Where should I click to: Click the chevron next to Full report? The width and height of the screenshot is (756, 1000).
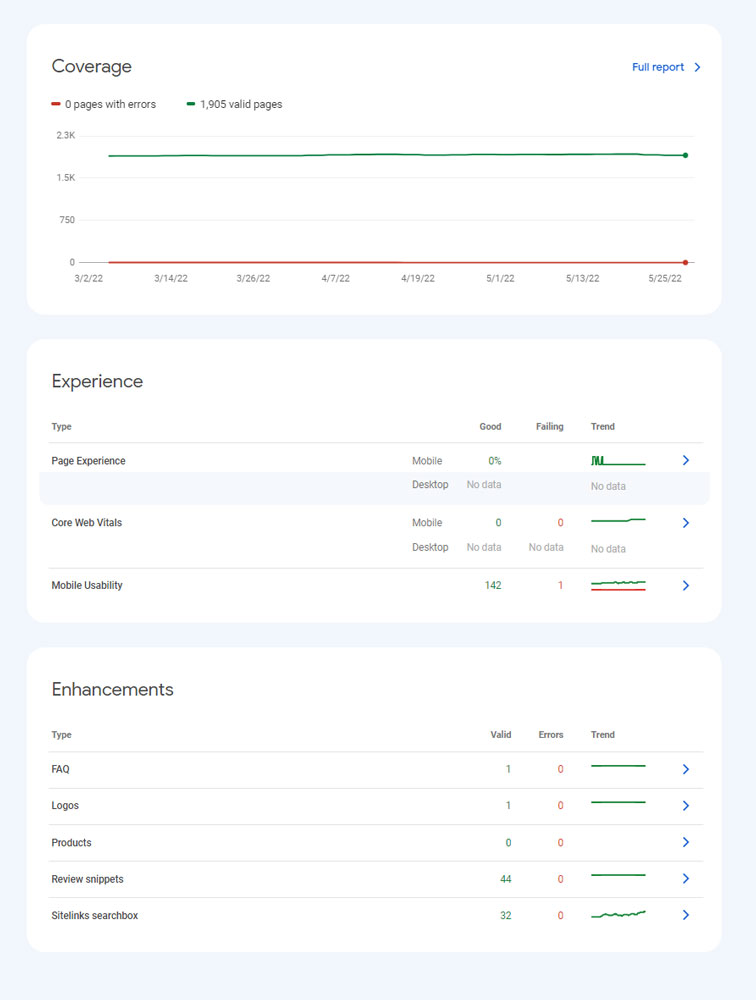(x=697, y=67)
